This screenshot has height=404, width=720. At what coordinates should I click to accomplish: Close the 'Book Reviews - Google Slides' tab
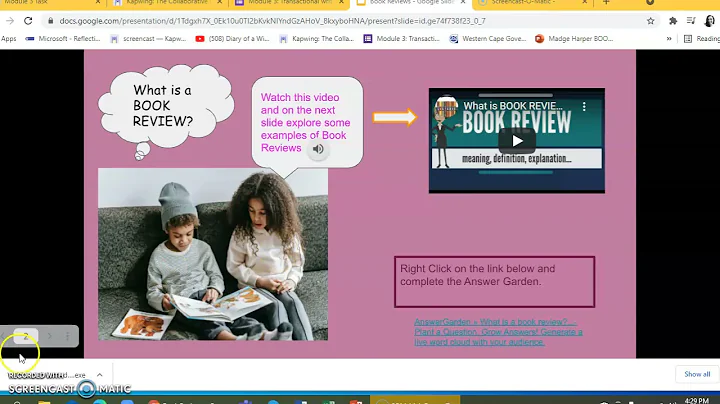tap(463, 2)
